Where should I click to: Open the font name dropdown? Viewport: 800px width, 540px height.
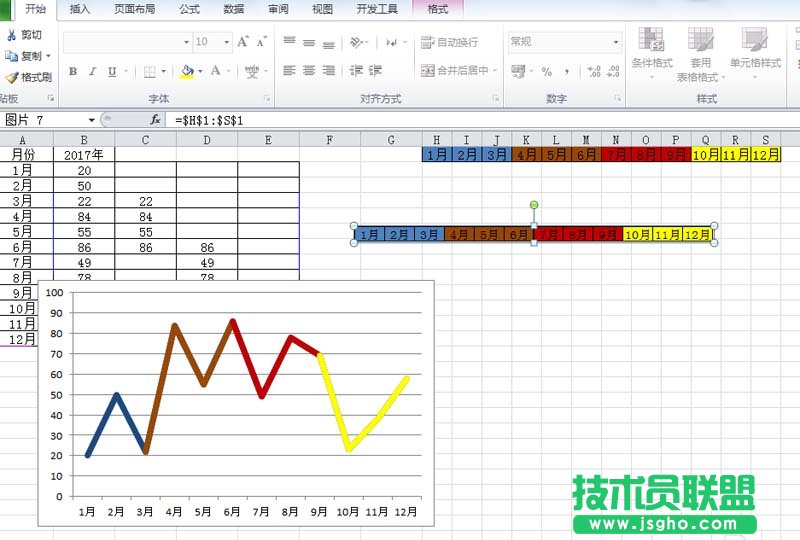pos(186,42)
